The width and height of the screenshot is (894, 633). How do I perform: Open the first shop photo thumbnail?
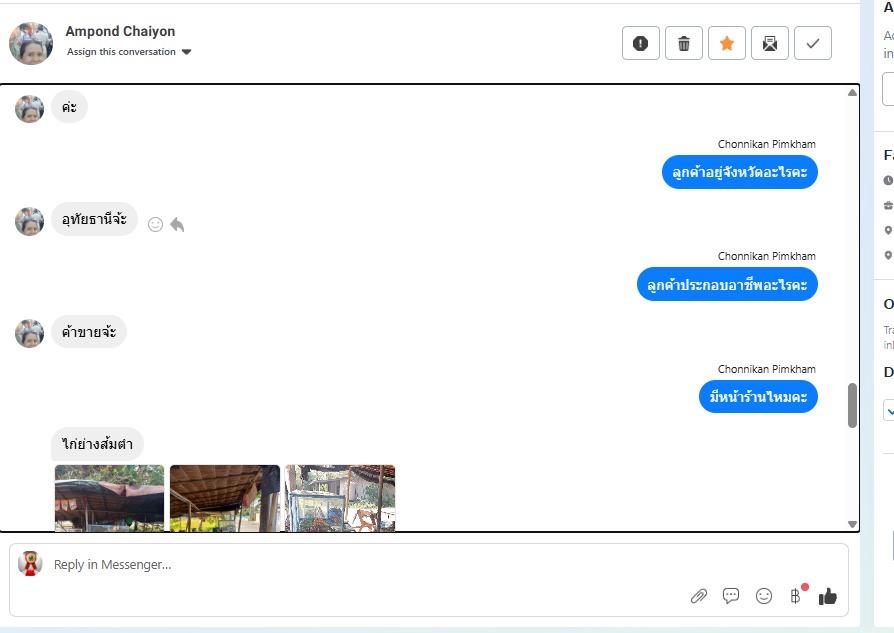[109, 497]
